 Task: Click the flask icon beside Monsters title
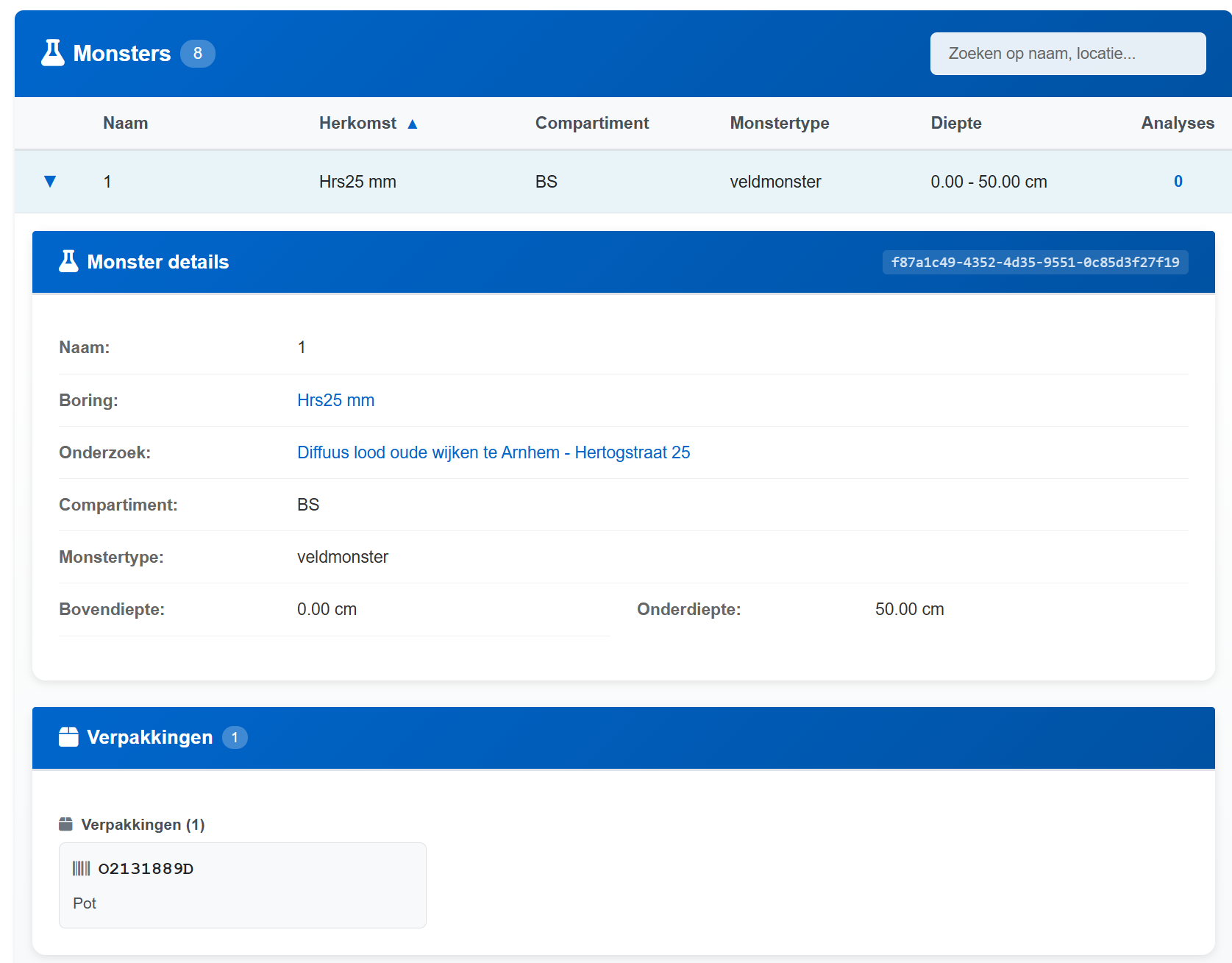click(x=53, y=53)
